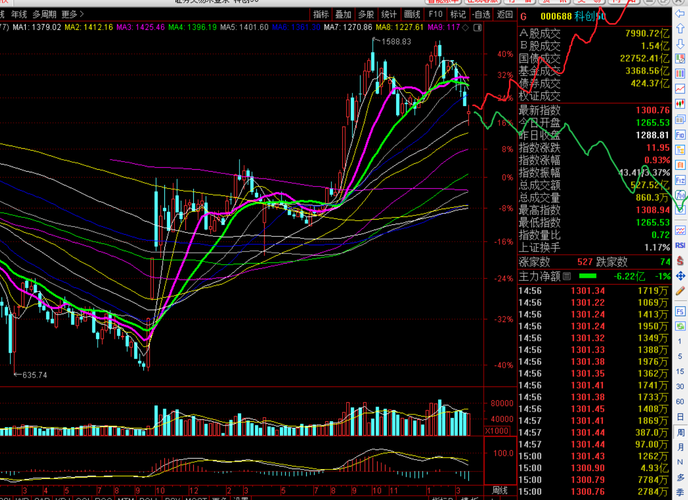Image resolution: width=688 pixels, height=500 pixels.
Task: Click the tick row with price 1300.90
Action: click(594, 468)
